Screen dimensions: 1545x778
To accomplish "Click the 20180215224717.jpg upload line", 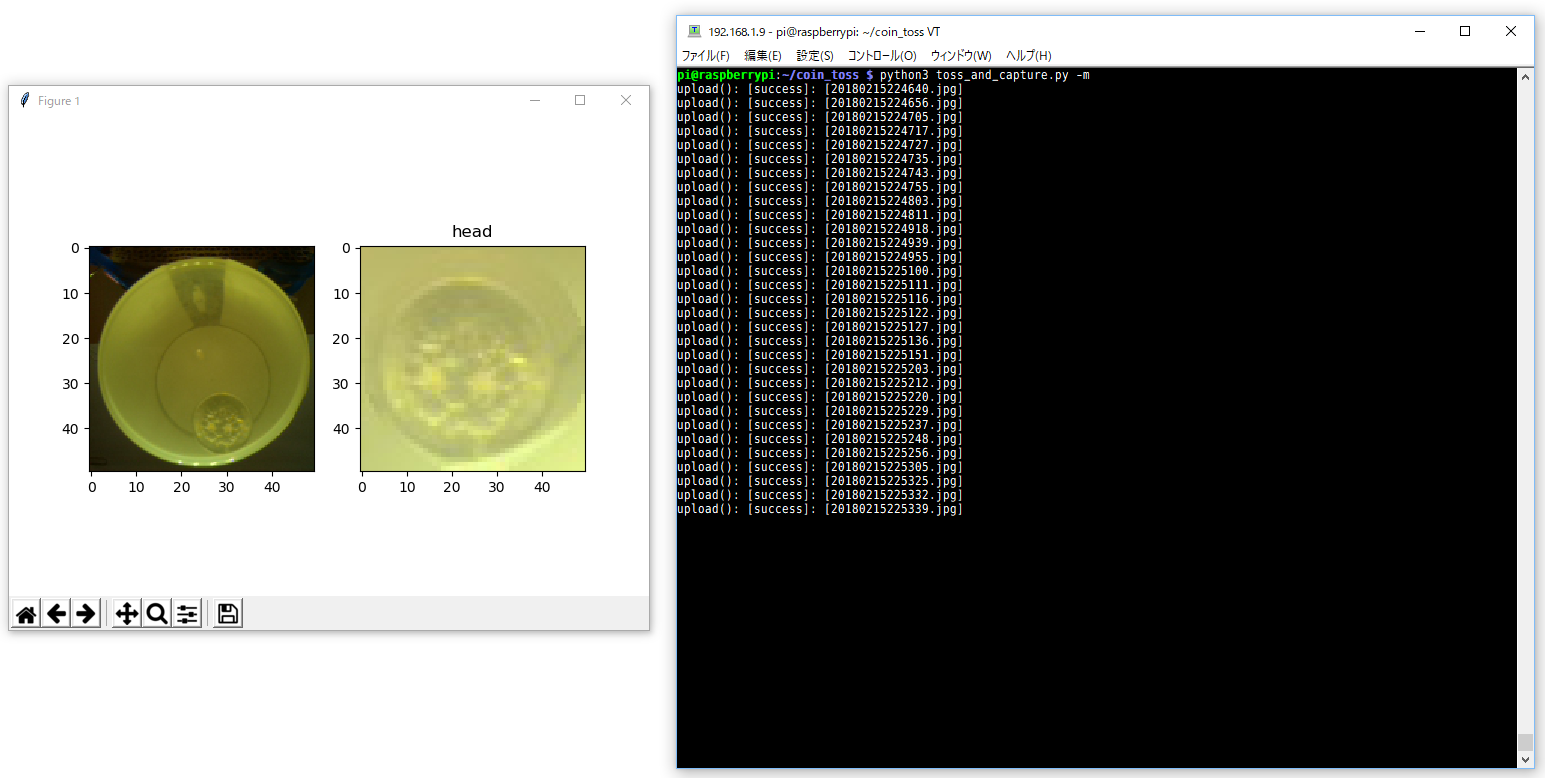I will pos(820,131).
